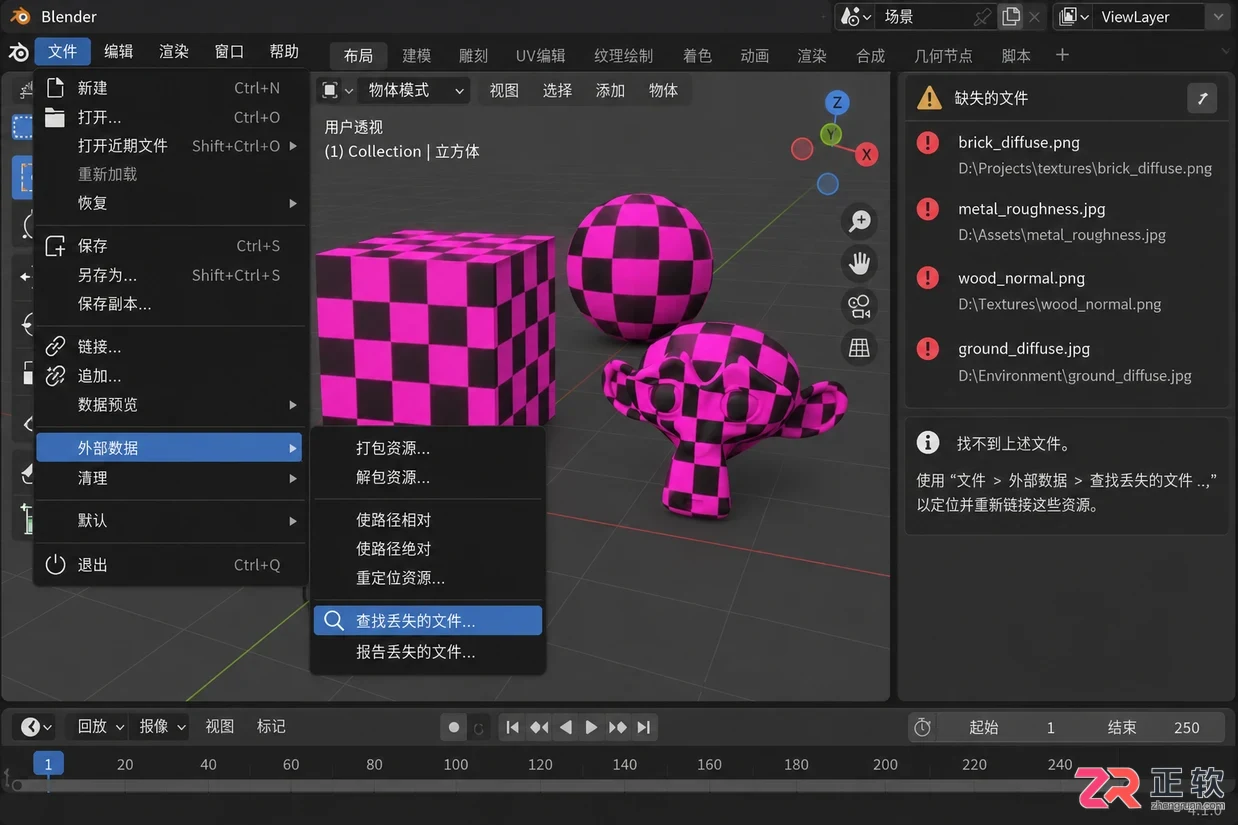
Task: Open 选择 menu in viewport header
Action: pos(557,90)
